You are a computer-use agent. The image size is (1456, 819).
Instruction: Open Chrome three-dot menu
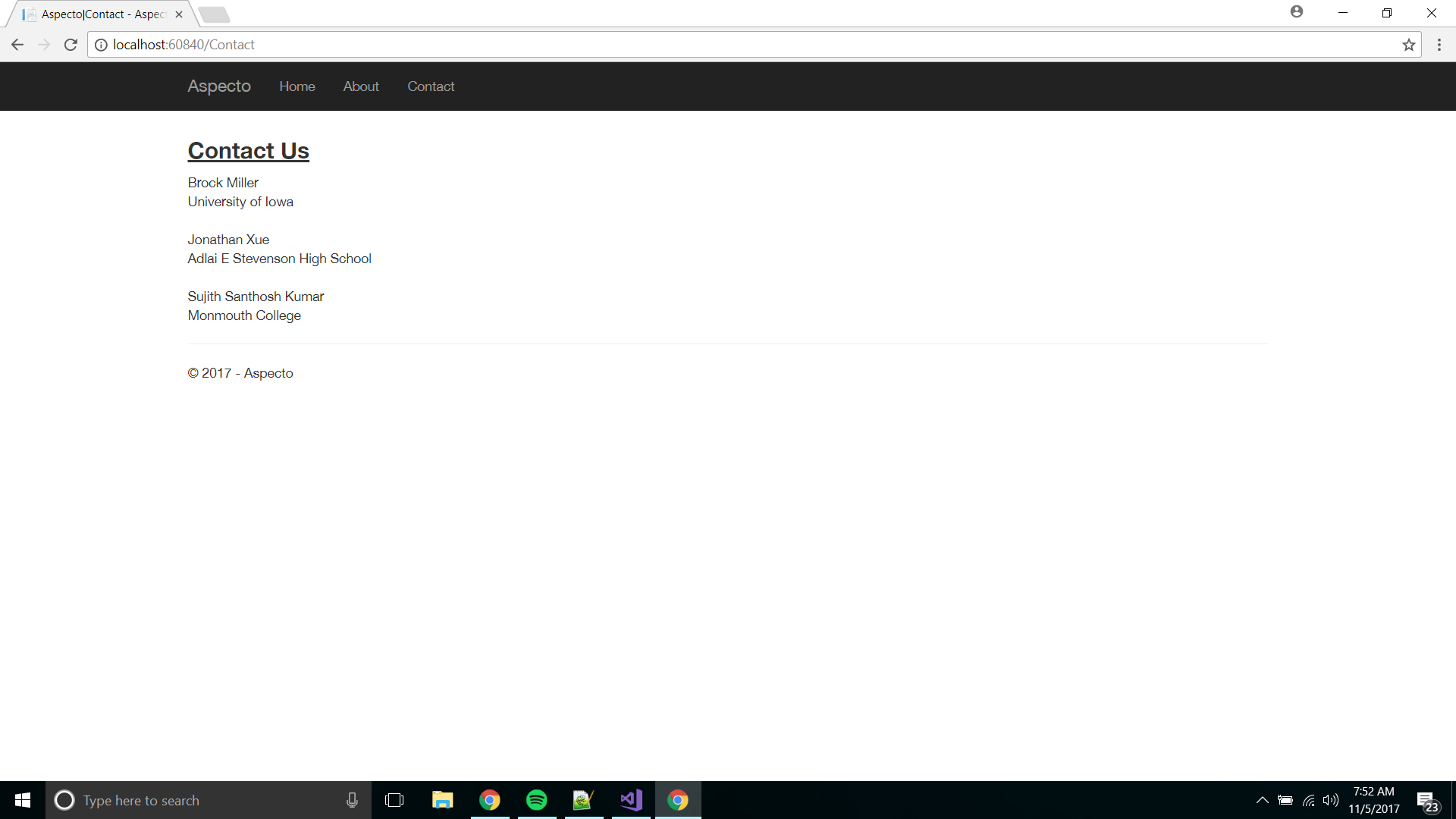(1439, 45)
